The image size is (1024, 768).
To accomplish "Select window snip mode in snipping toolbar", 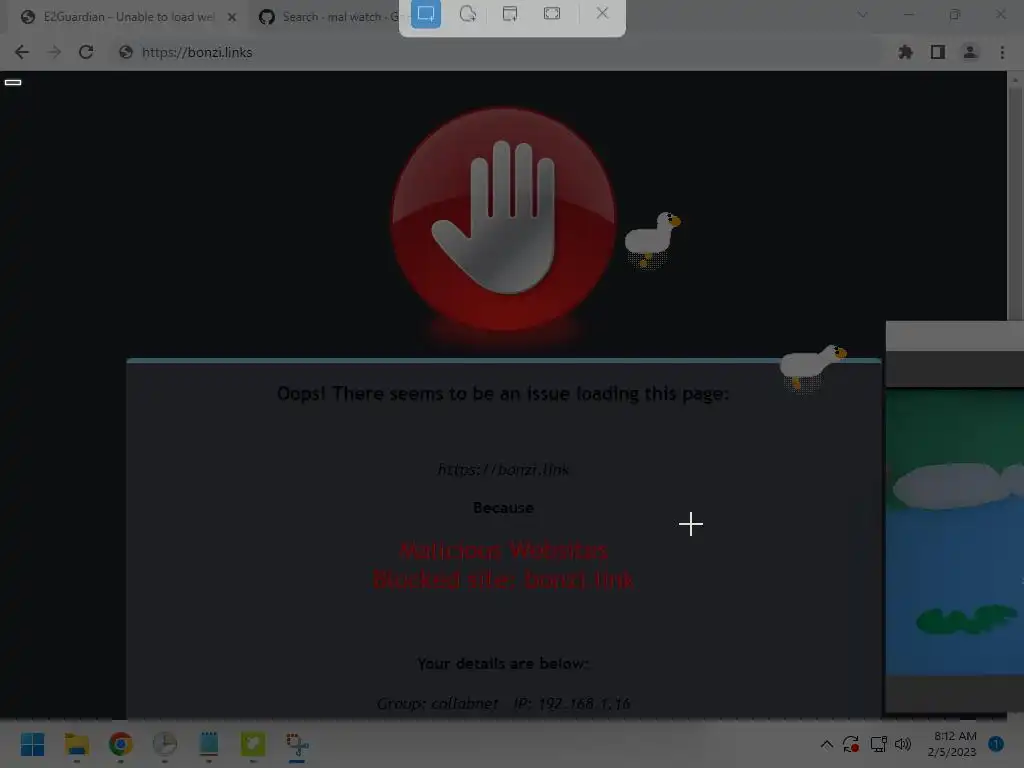I will [x=510, y=14].
